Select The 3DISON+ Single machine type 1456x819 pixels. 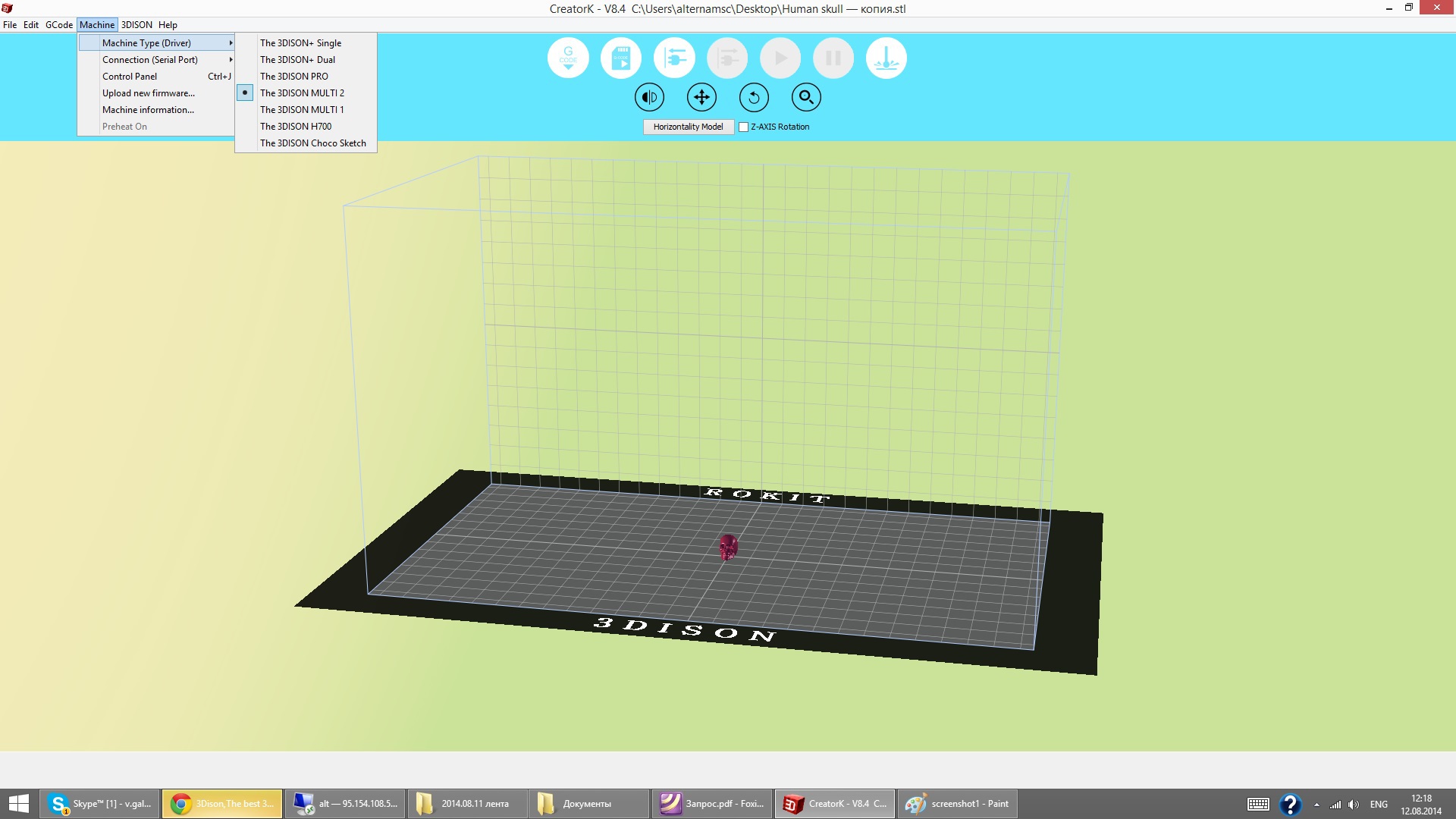click(300, 43)
